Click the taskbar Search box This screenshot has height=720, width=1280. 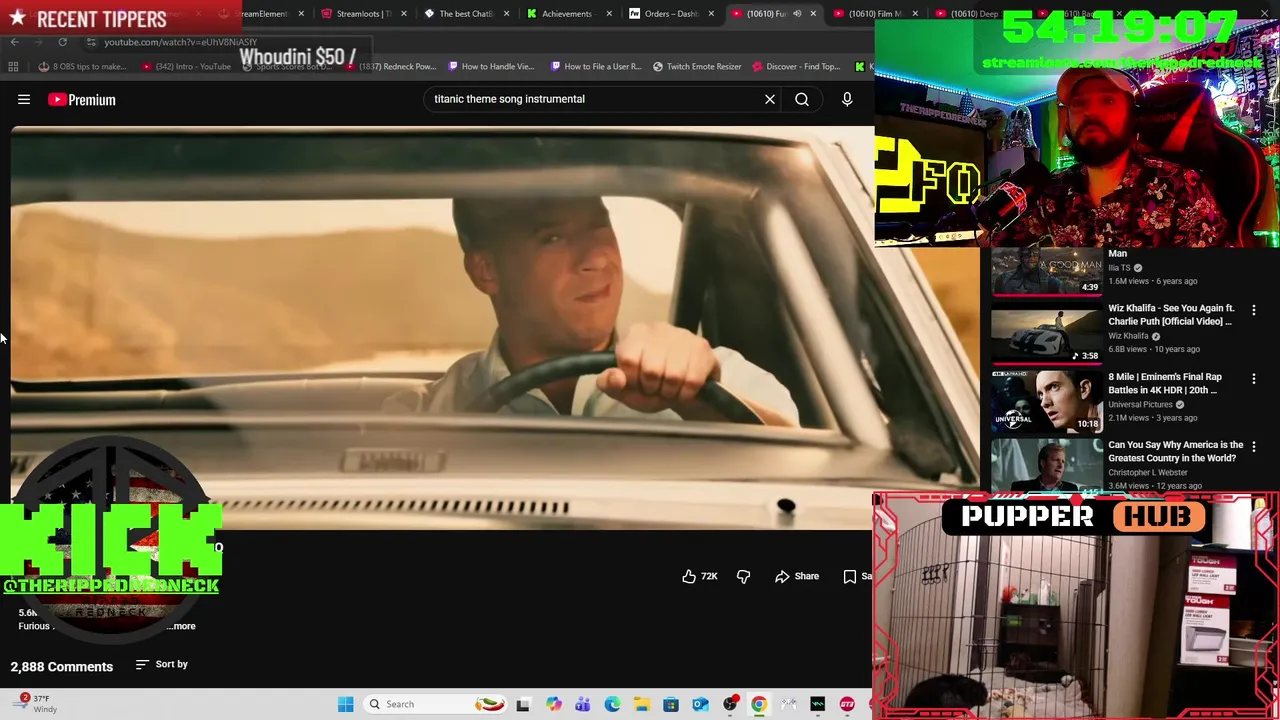[x=436, y=704]
